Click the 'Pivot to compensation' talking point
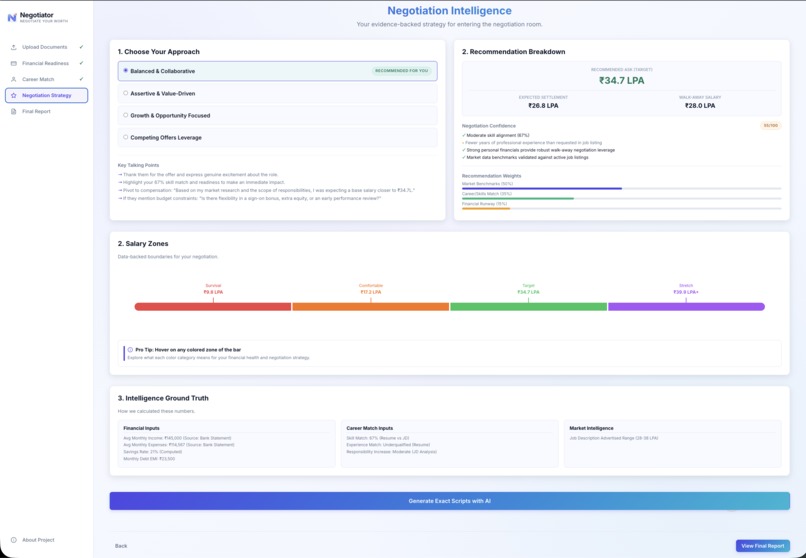 [266, 190]
